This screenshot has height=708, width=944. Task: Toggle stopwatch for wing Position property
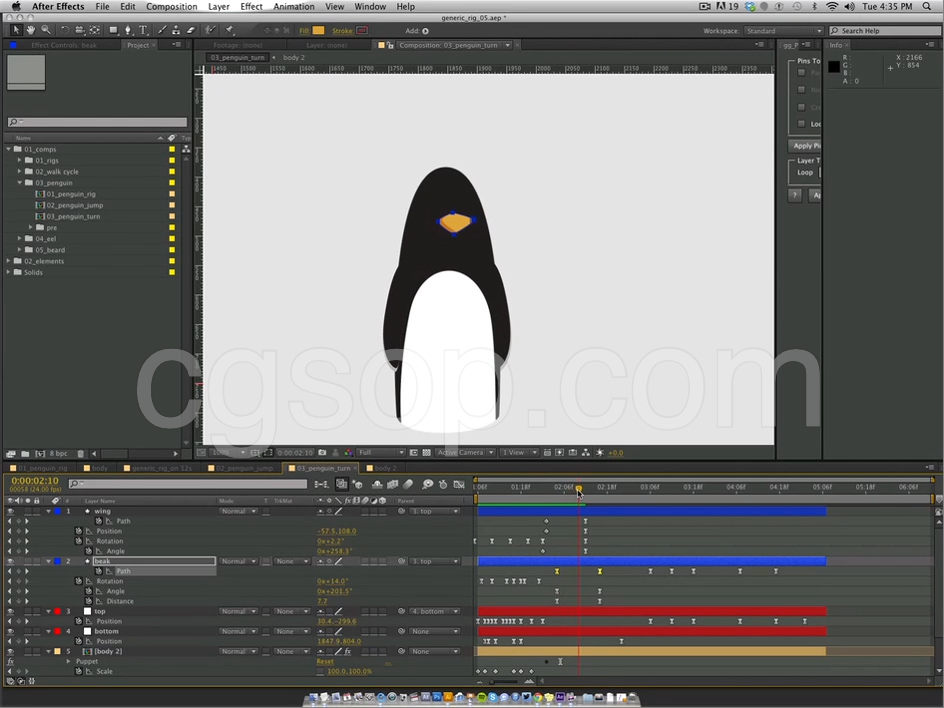tap(78, 531)
